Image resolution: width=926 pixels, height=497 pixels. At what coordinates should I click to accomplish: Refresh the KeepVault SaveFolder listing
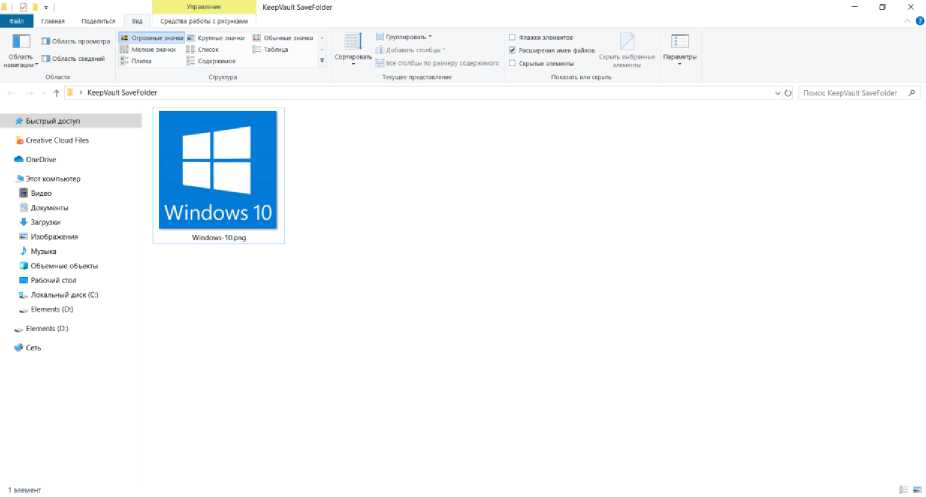(788, 93)
